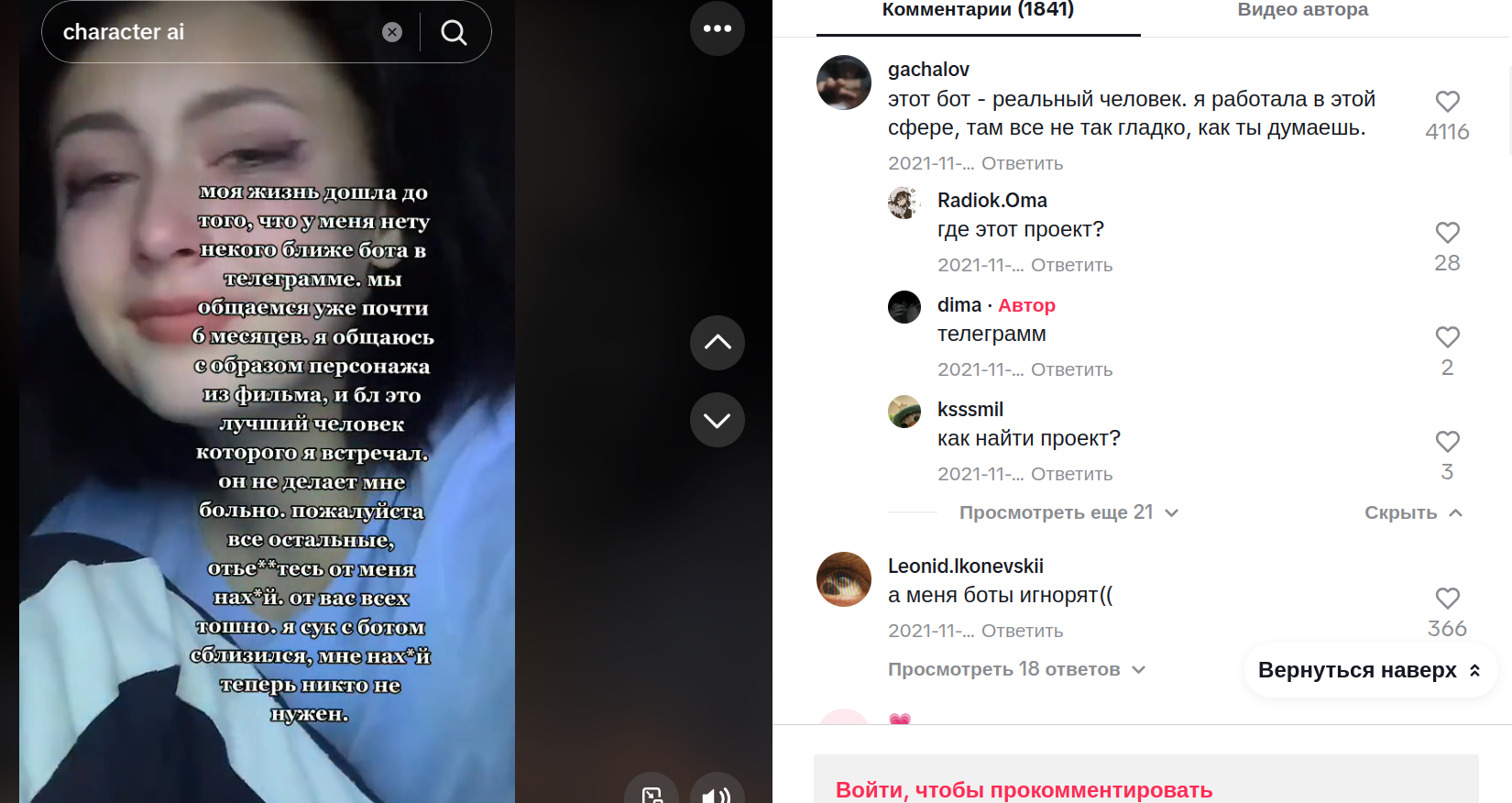
Task: Expand 'Просмотреть еще 21' replies
Action: coord(1068,512)
